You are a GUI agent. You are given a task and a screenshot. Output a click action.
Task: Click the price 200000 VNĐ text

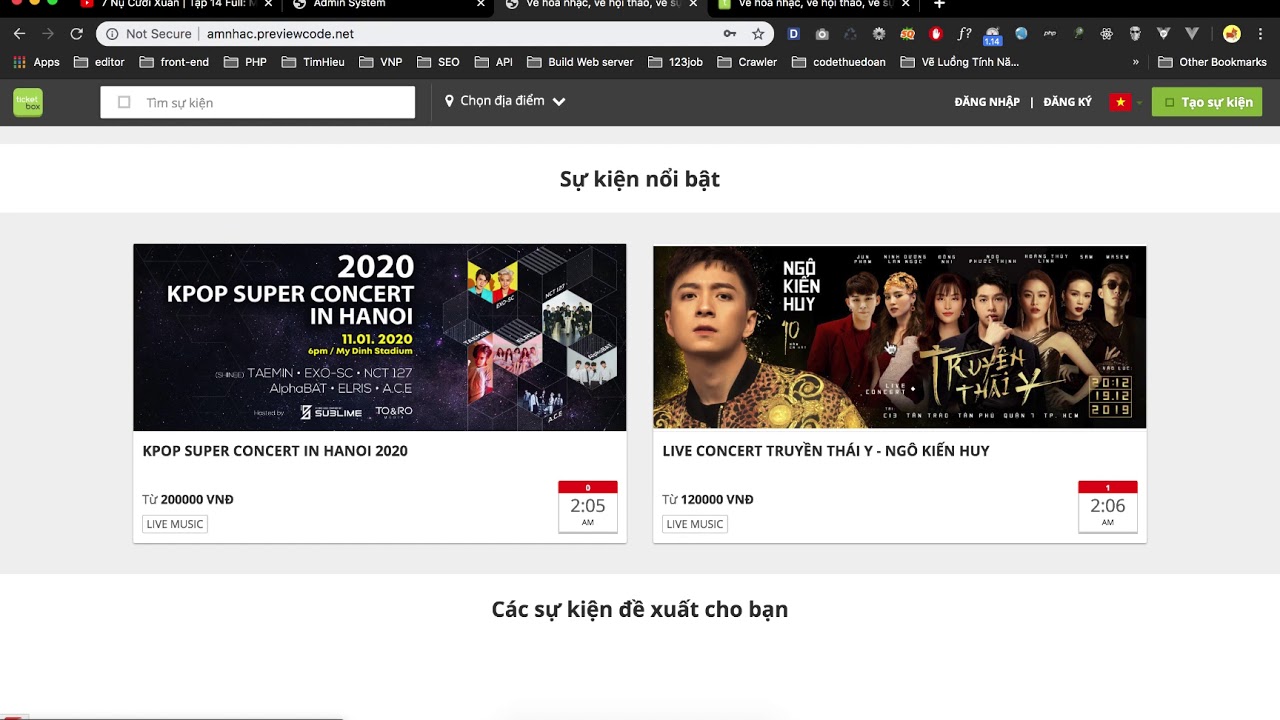point(197,499)
